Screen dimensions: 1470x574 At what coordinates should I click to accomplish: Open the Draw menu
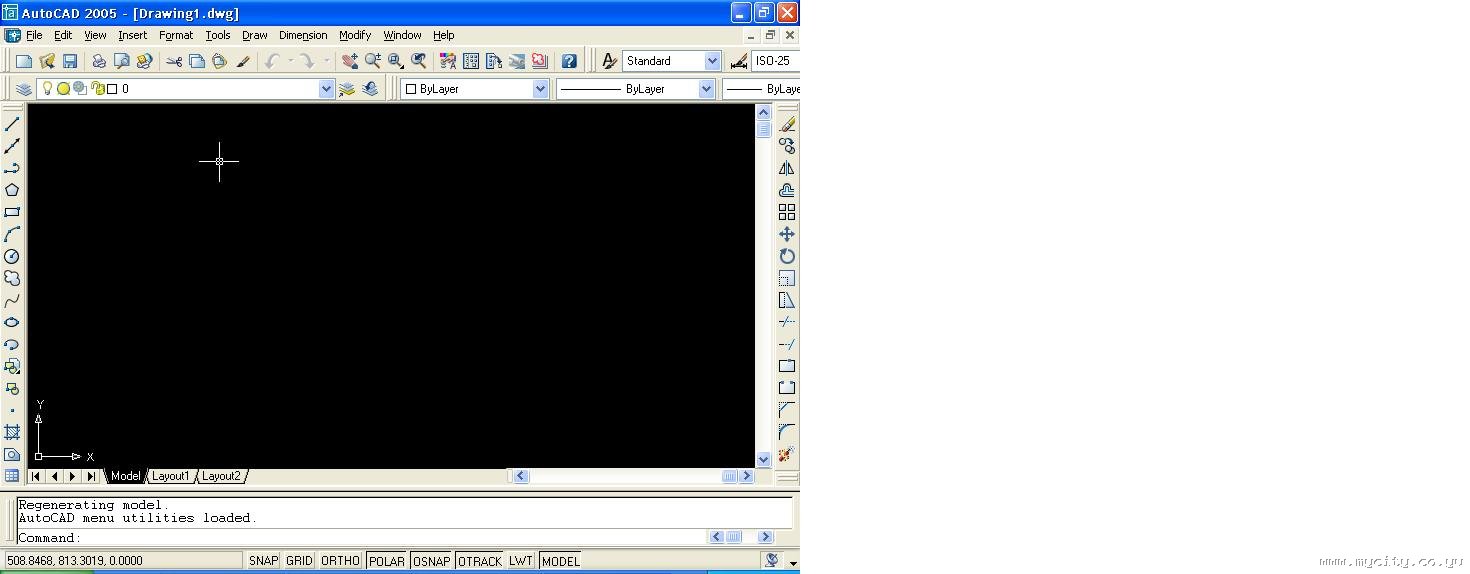[x=255, y=35]
